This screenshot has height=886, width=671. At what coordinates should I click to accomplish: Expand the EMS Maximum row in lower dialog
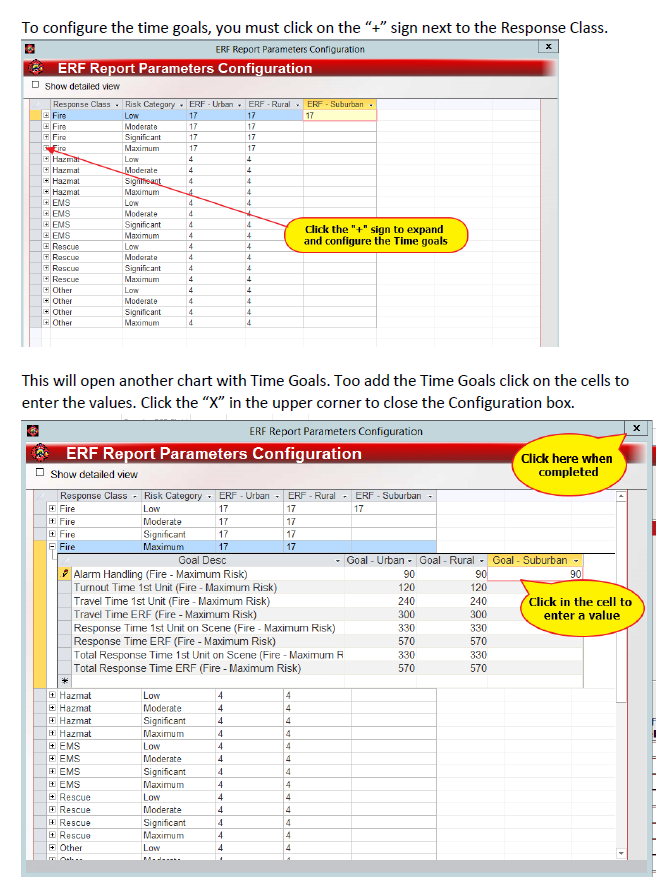click(x=52, y=784)
